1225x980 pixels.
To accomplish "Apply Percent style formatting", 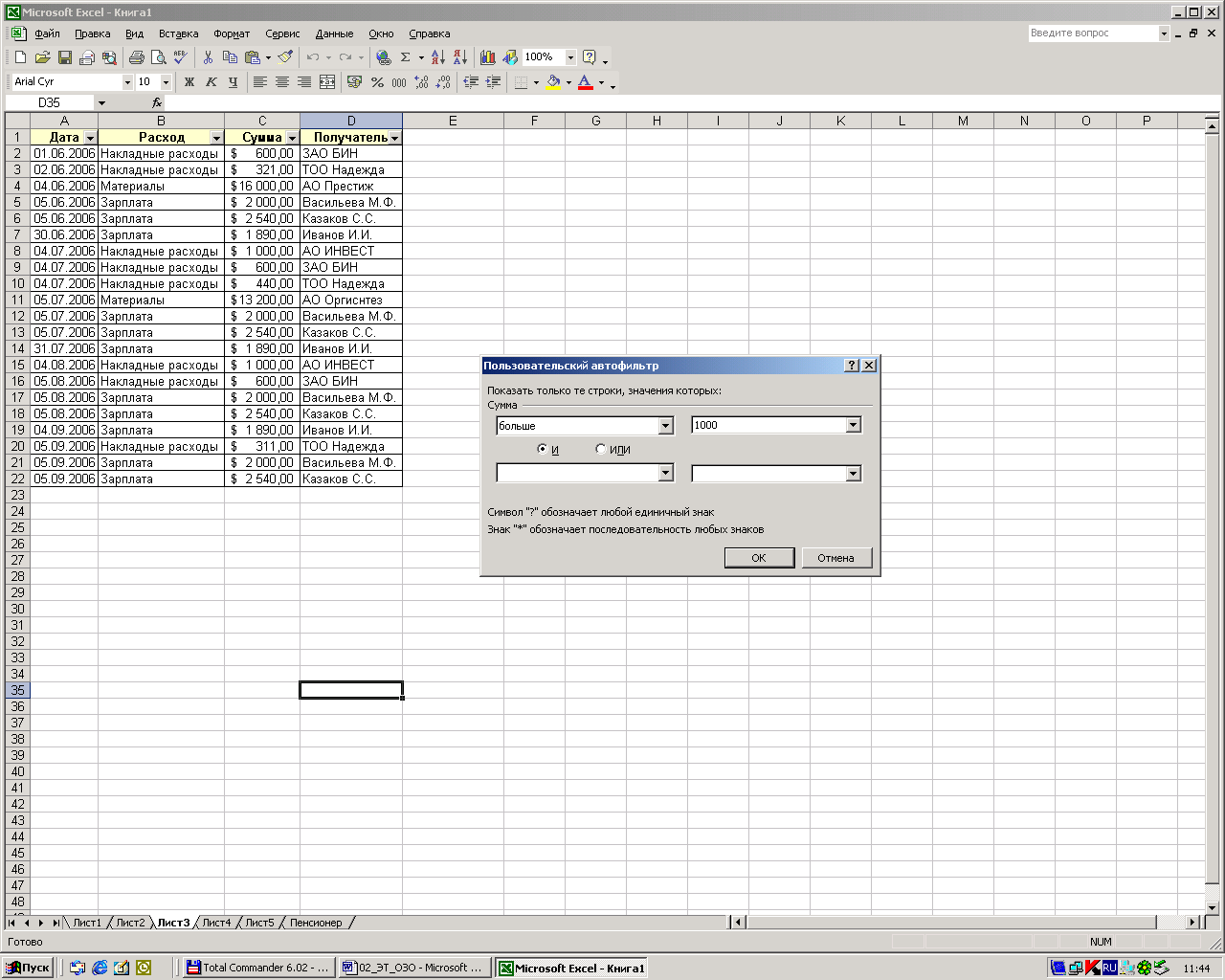I will pyautogui.click(x=377, y=82).
